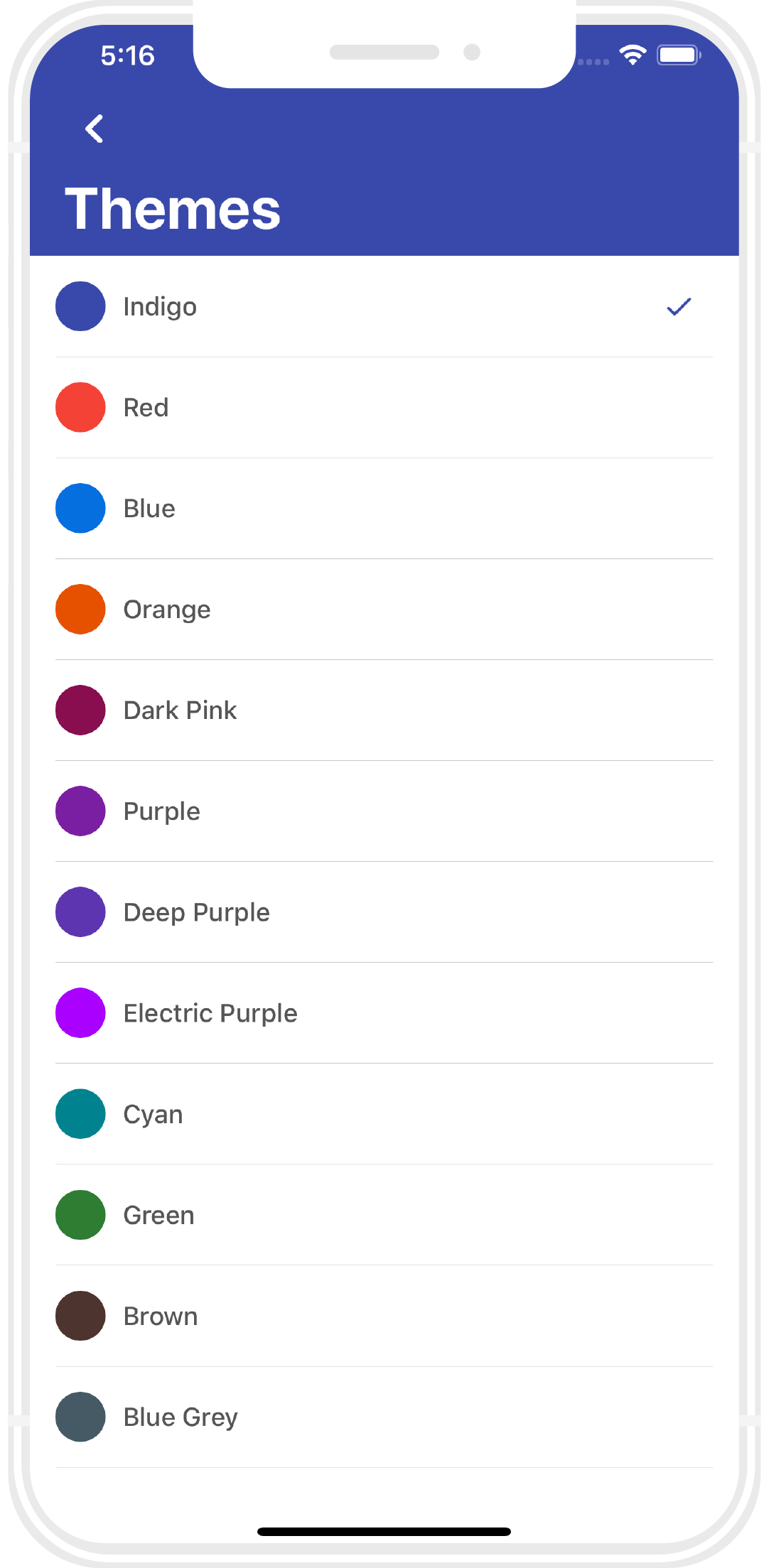Tap the home indicator bar
This screenshot has height=1568, width=769.
(384, 1532)
